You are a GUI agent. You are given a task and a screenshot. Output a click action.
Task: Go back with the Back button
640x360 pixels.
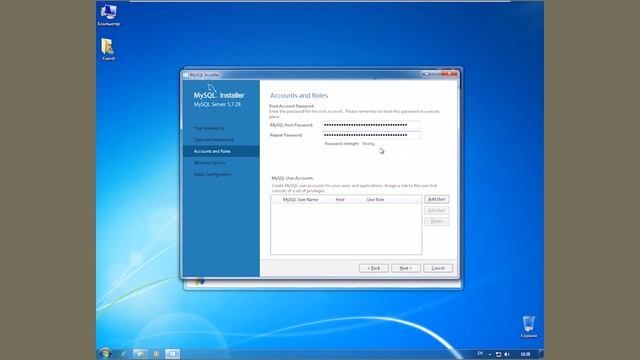[x=373, y=268]
